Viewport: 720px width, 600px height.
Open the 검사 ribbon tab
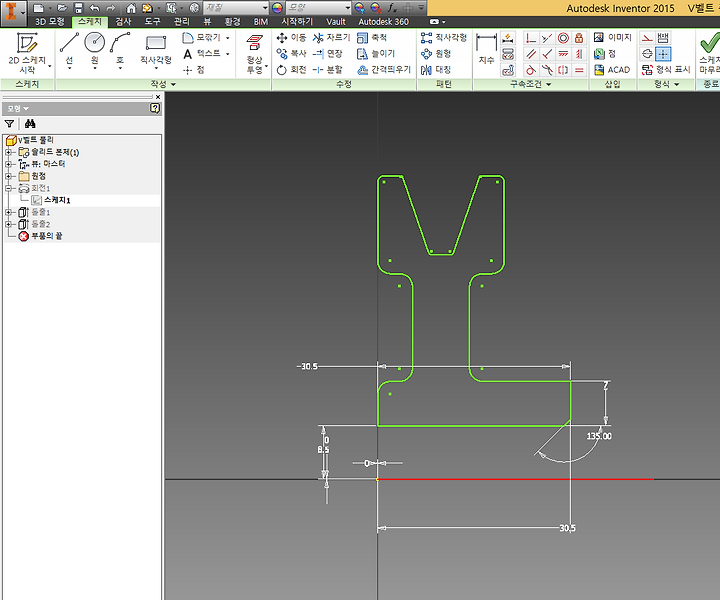point(123,22)
